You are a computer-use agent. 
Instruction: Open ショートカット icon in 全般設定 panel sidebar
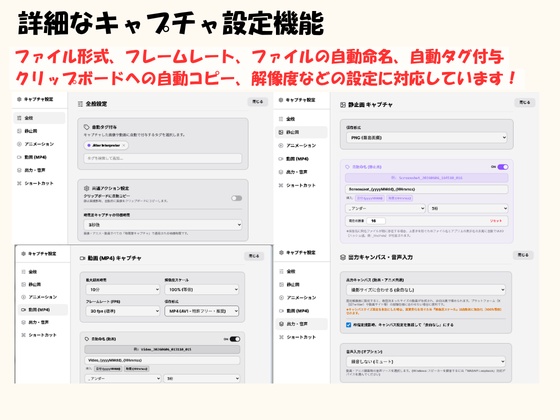tap(19, 183)
